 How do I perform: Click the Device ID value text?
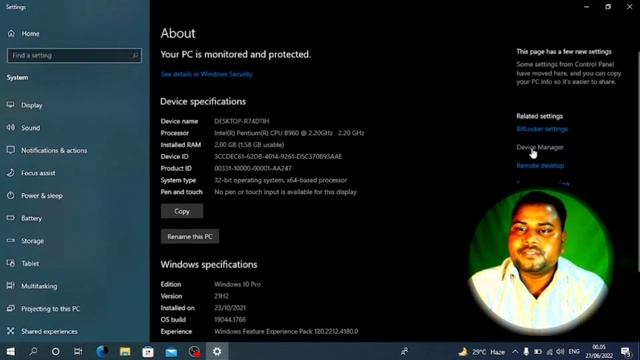coord(278,157)
